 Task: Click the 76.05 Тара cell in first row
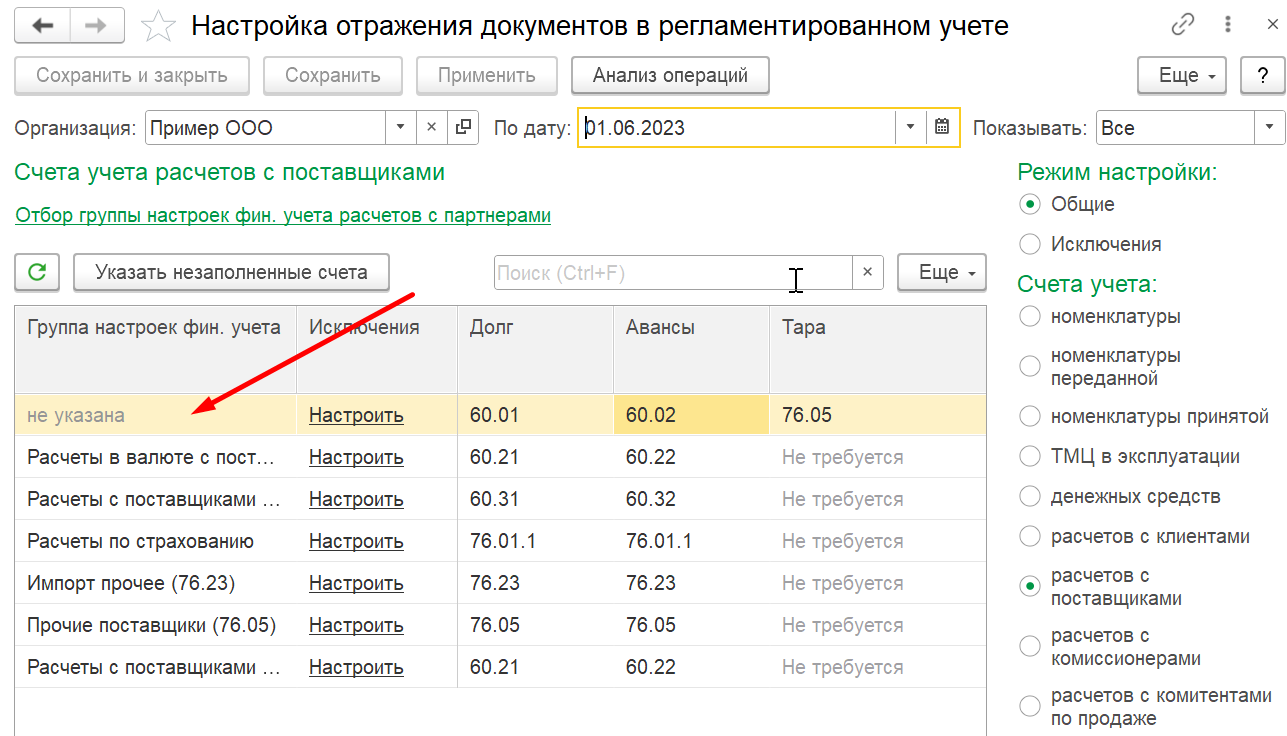[878, 415]
